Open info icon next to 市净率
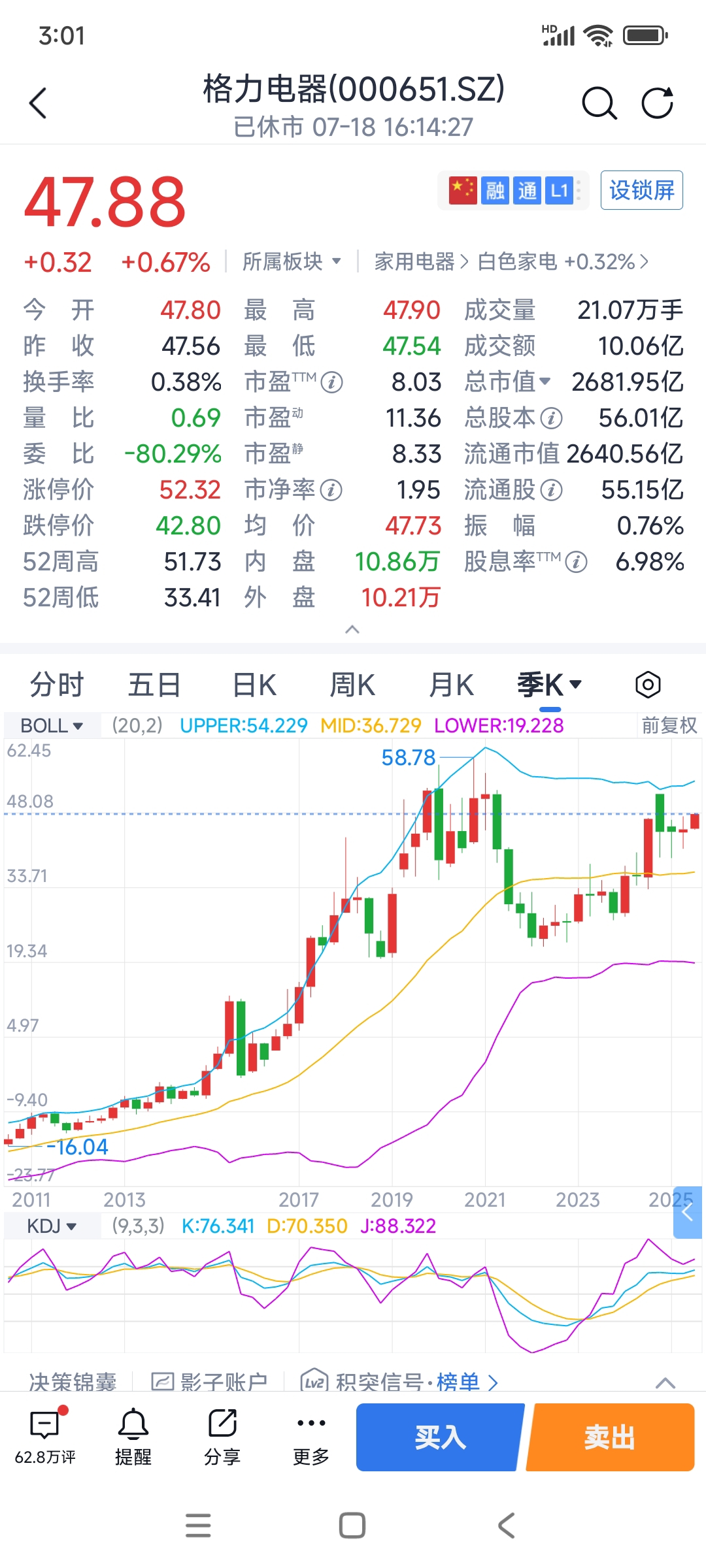 tap(331, 490)
